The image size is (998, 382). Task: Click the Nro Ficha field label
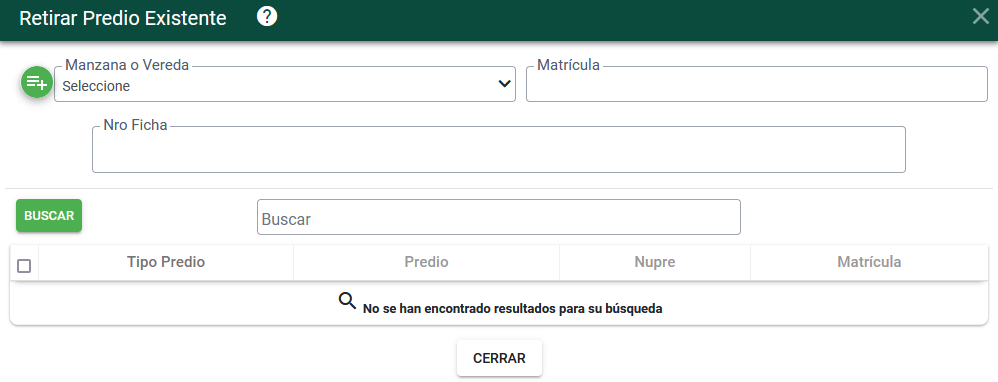135,125
